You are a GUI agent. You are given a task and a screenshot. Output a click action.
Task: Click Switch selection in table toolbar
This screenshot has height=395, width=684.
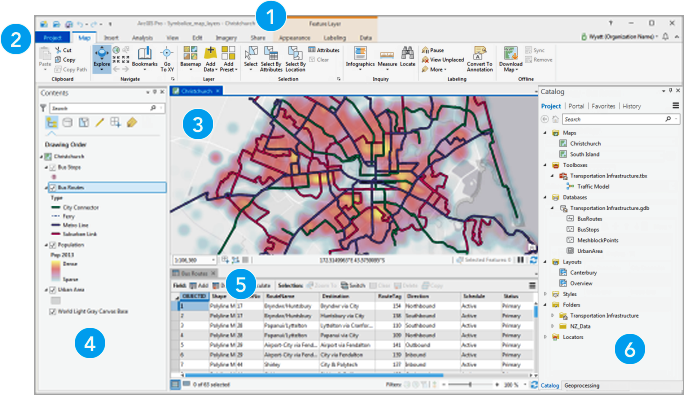click(x=353, y=285)
